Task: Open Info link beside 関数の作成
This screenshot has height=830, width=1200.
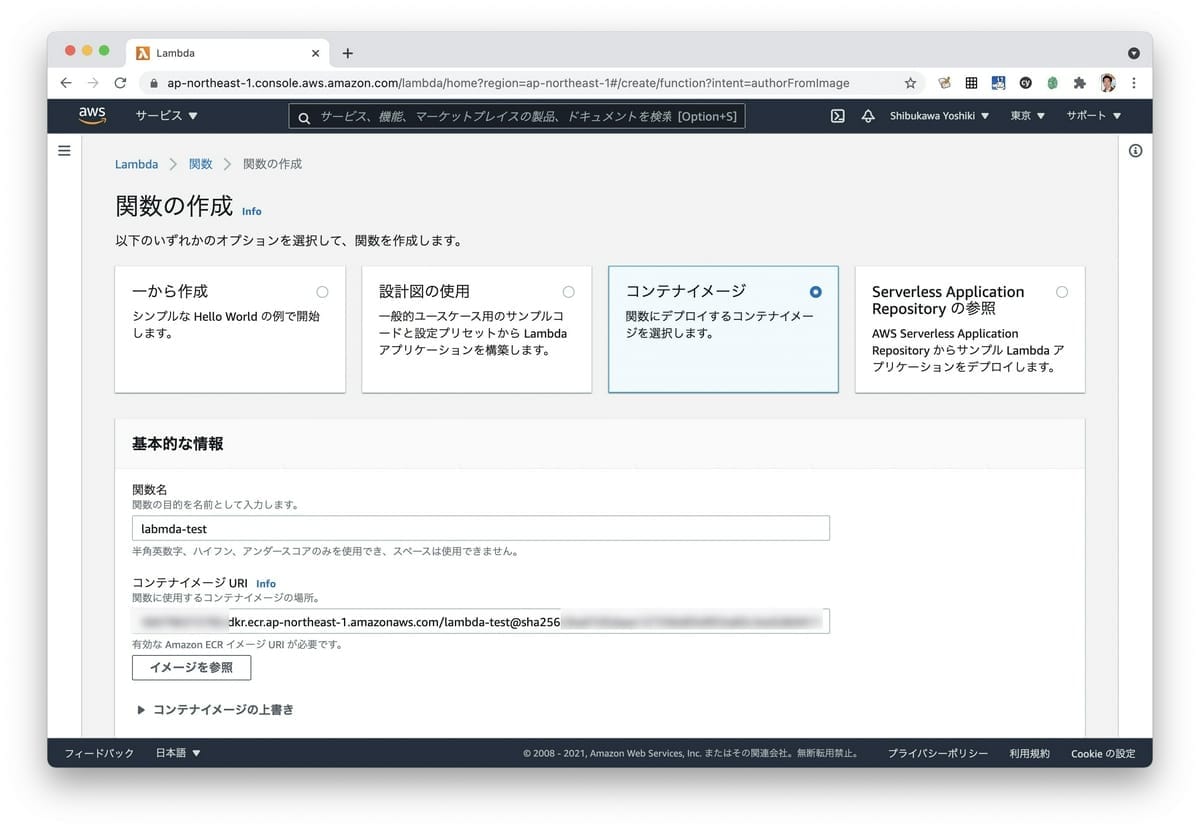Action: [x=252, y=211]
